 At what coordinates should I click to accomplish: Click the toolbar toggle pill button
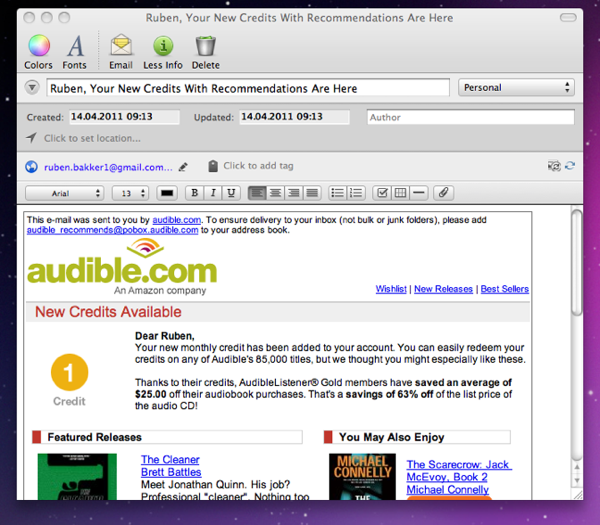click(568, 18)
